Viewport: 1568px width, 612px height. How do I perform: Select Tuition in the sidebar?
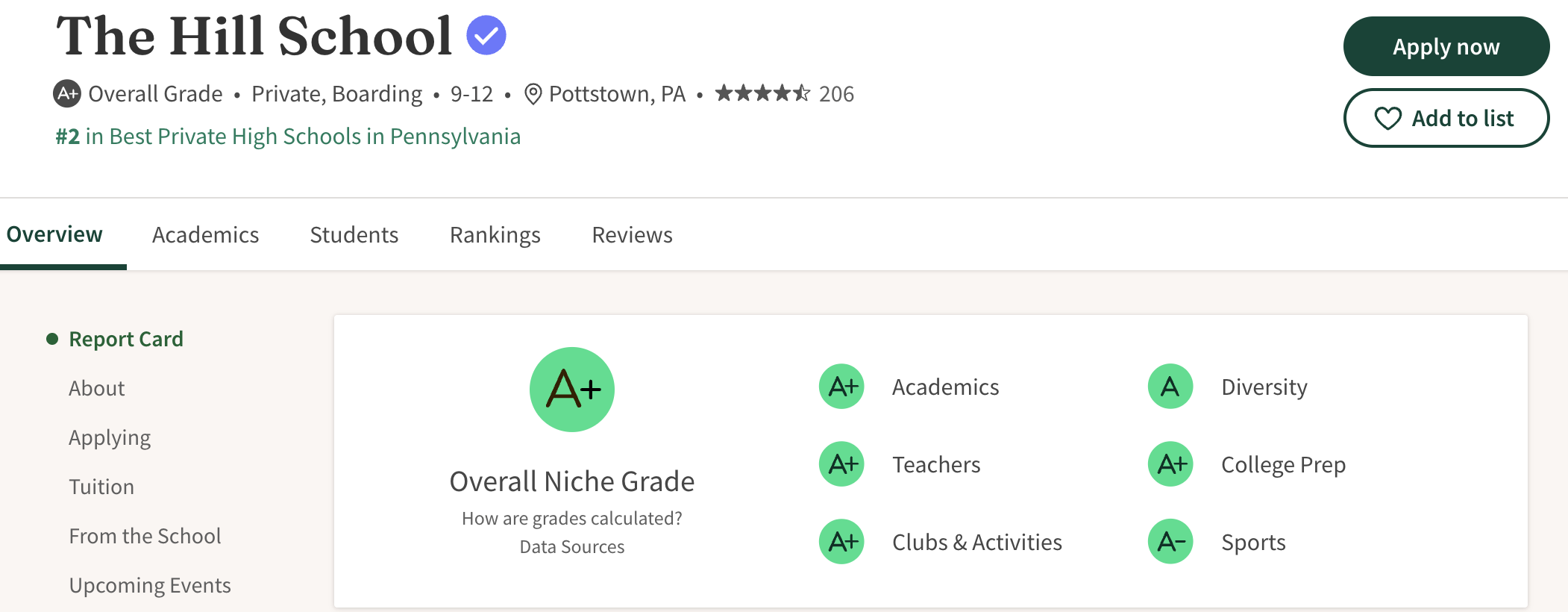[x=102, y=487]
